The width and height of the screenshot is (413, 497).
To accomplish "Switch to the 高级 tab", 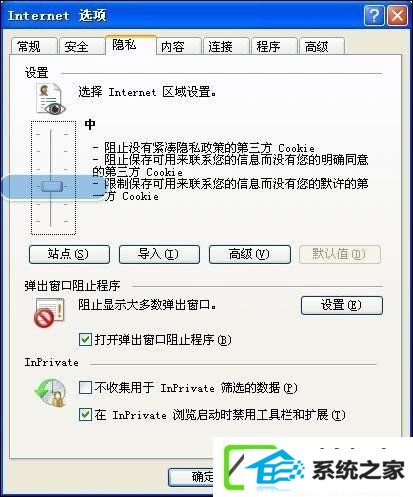I will [x=322, y=46].
